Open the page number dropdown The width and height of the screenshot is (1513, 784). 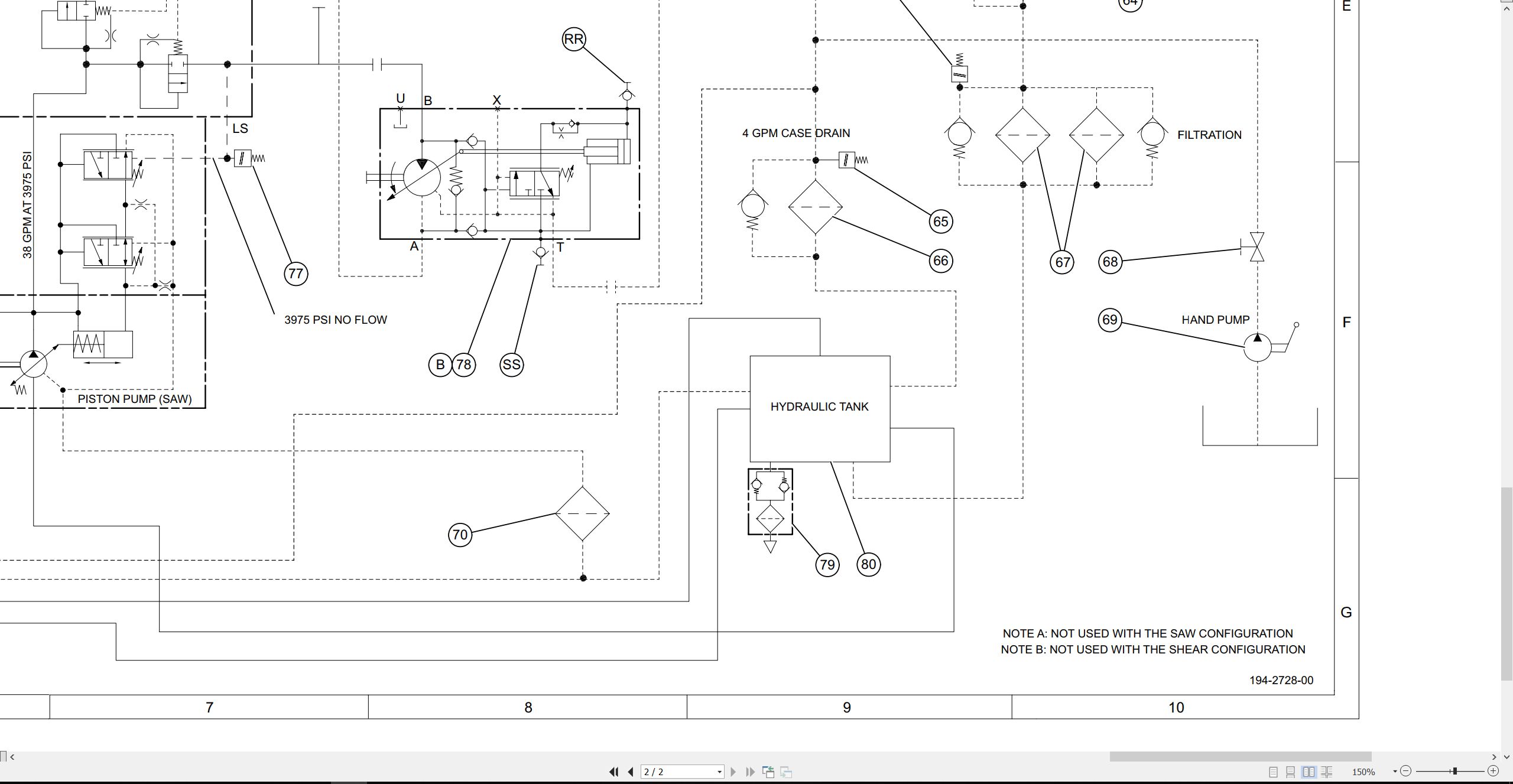[x=719, y=772]
